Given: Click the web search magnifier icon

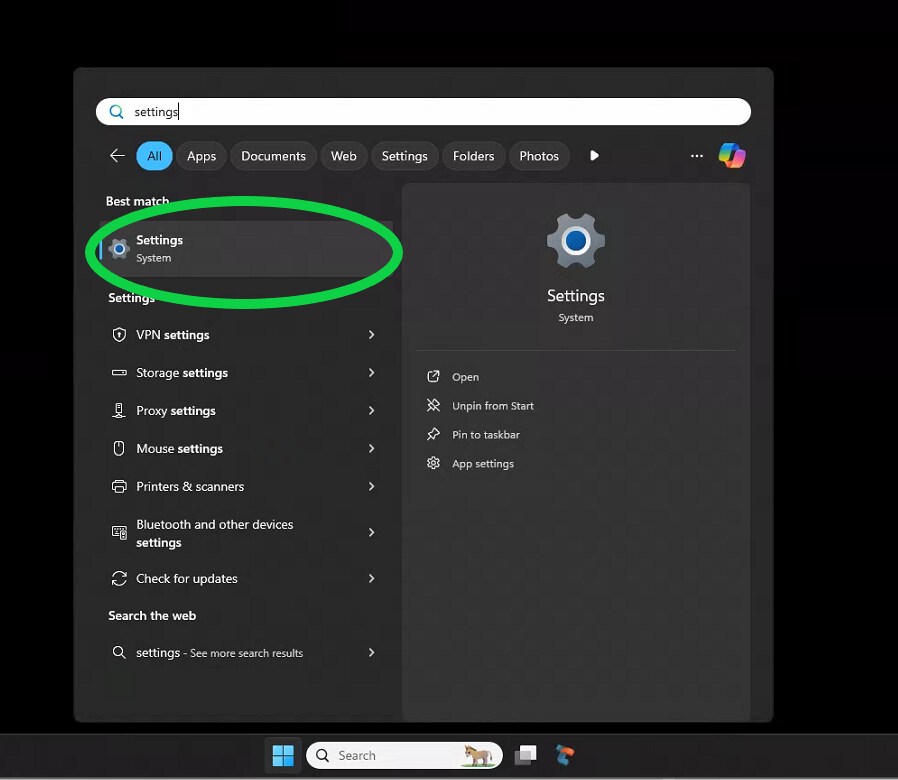Looking at the screenshot, I should pos(119,652).
